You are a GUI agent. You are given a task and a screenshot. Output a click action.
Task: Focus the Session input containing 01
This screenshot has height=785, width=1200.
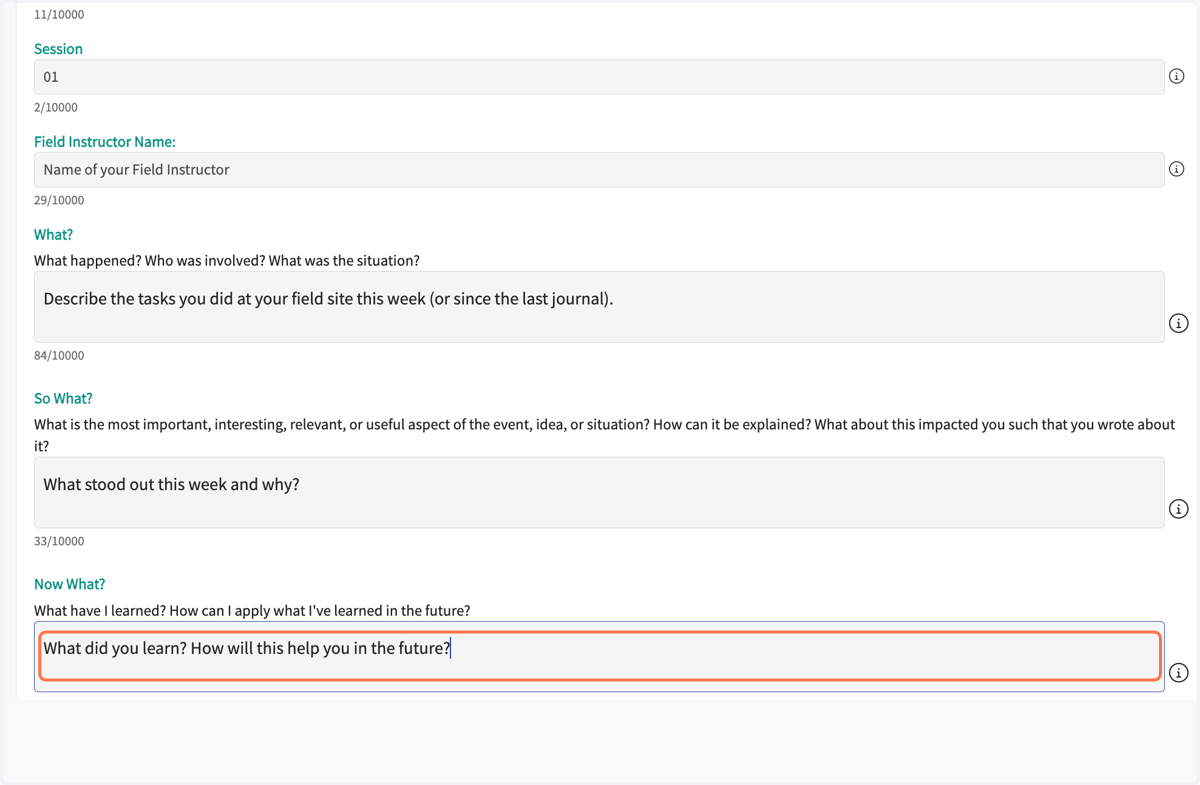599,77
